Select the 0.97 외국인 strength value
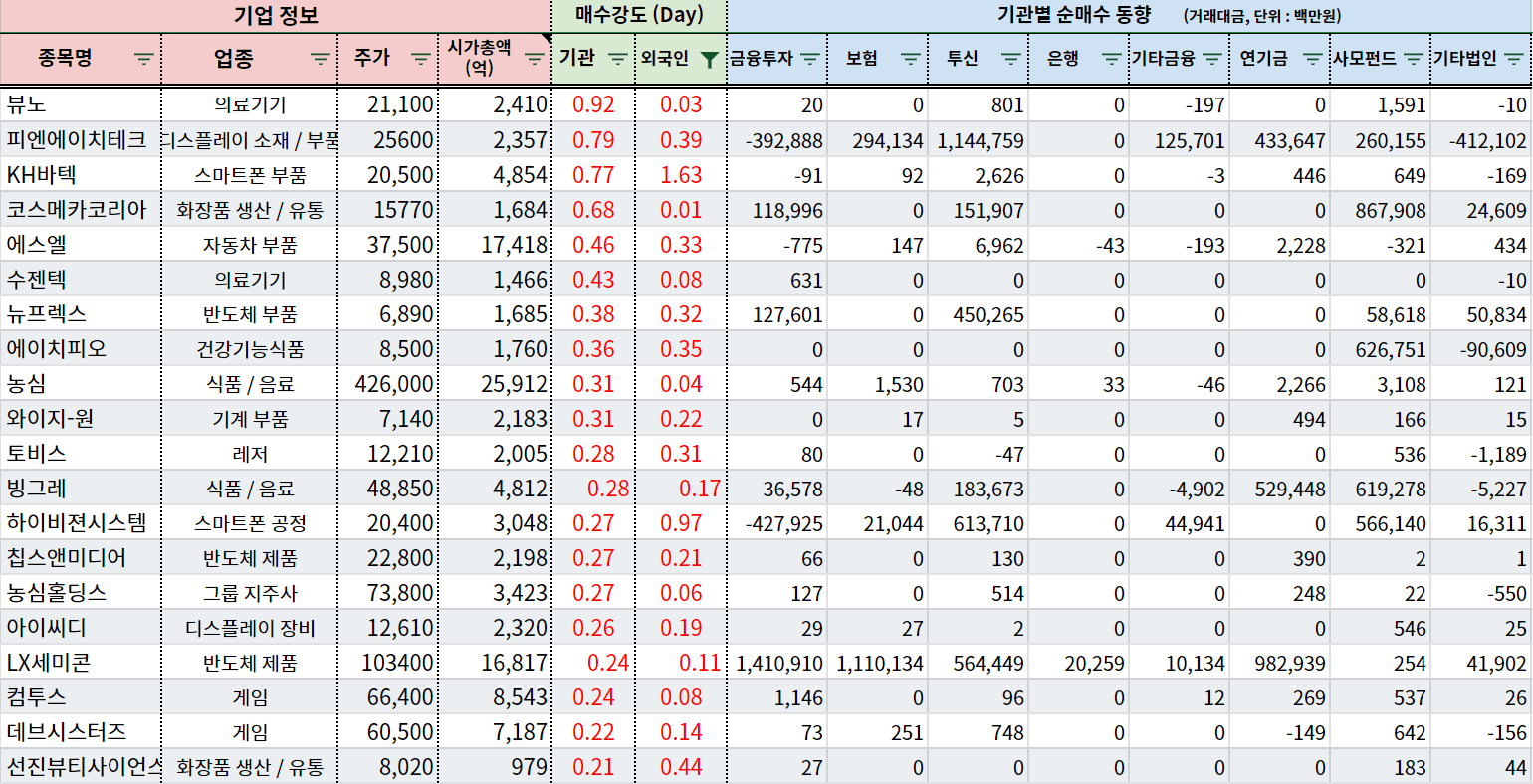 681,523
